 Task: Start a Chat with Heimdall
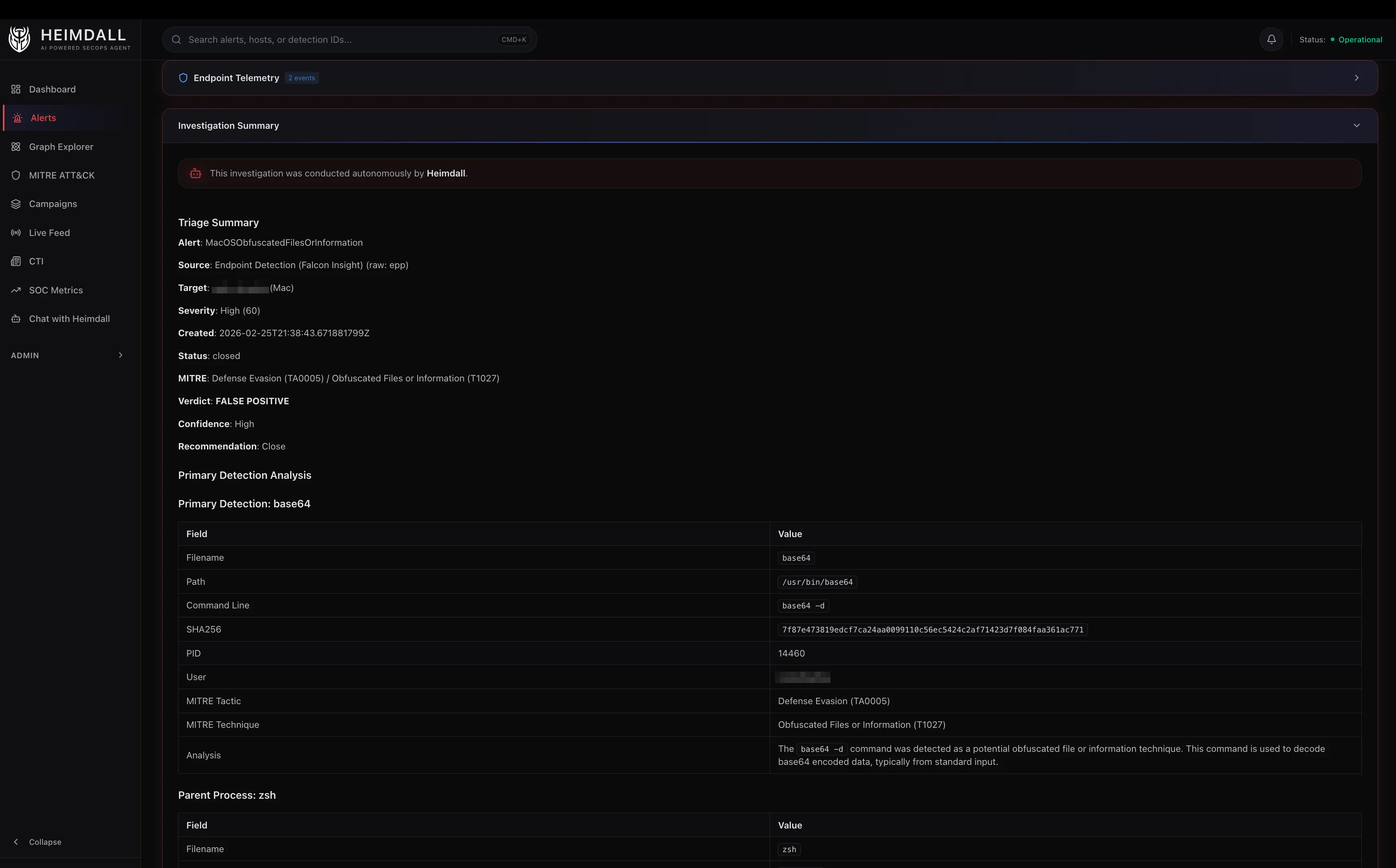69,319
